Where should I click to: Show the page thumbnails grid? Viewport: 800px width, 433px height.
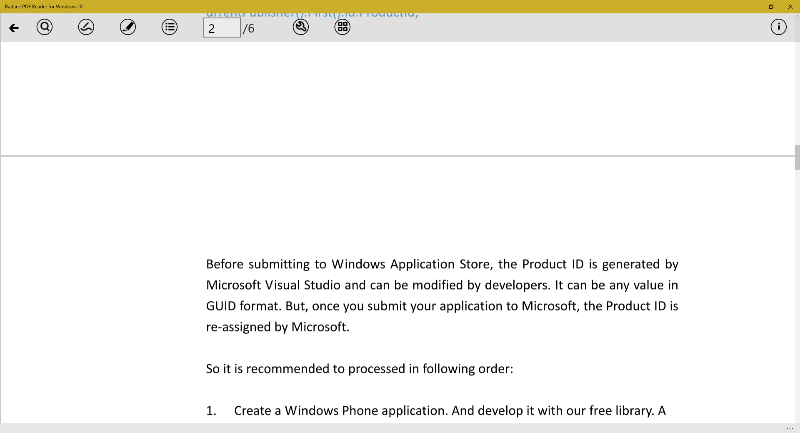(342, 28)
